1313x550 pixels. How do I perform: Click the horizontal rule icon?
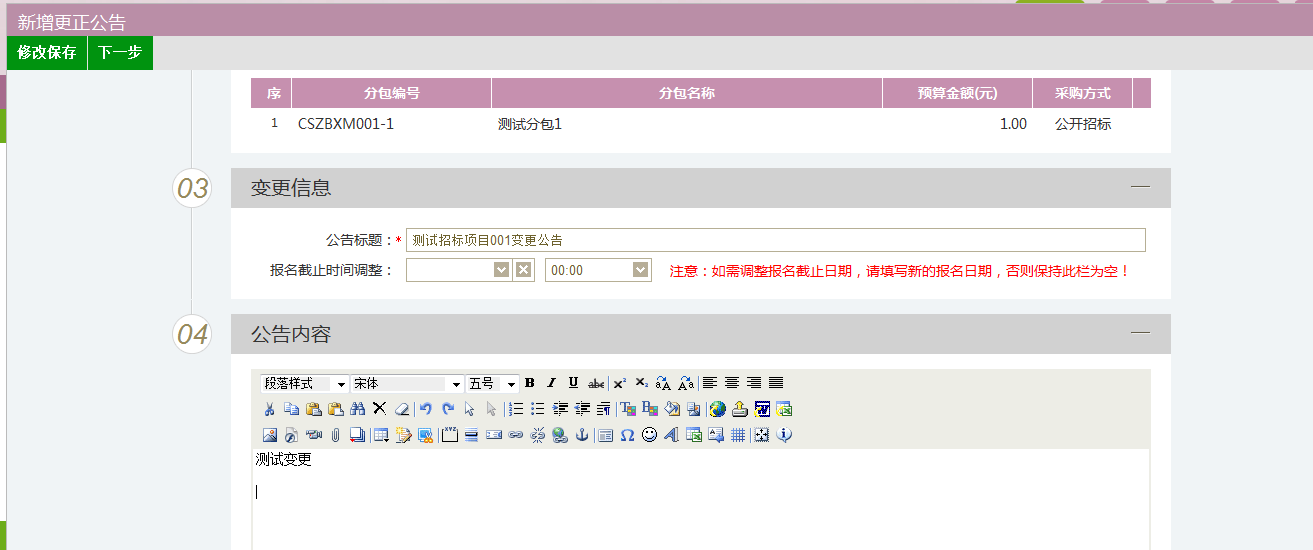click(x=472, y=435)
